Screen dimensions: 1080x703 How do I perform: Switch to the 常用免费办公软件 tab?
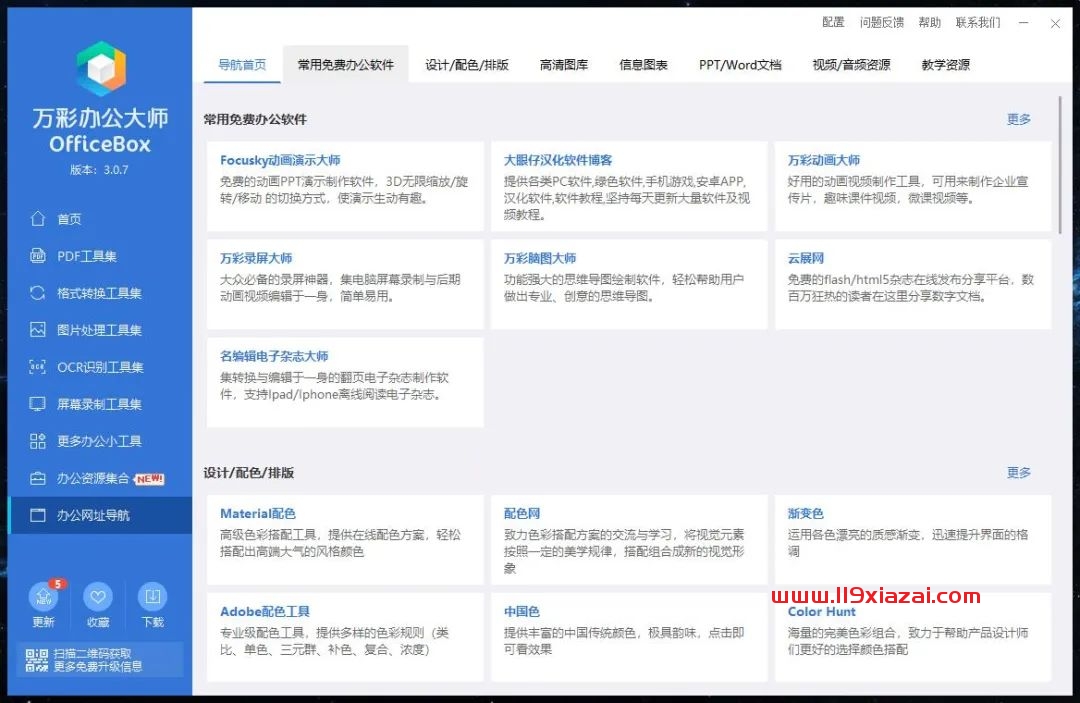point(346,65)
